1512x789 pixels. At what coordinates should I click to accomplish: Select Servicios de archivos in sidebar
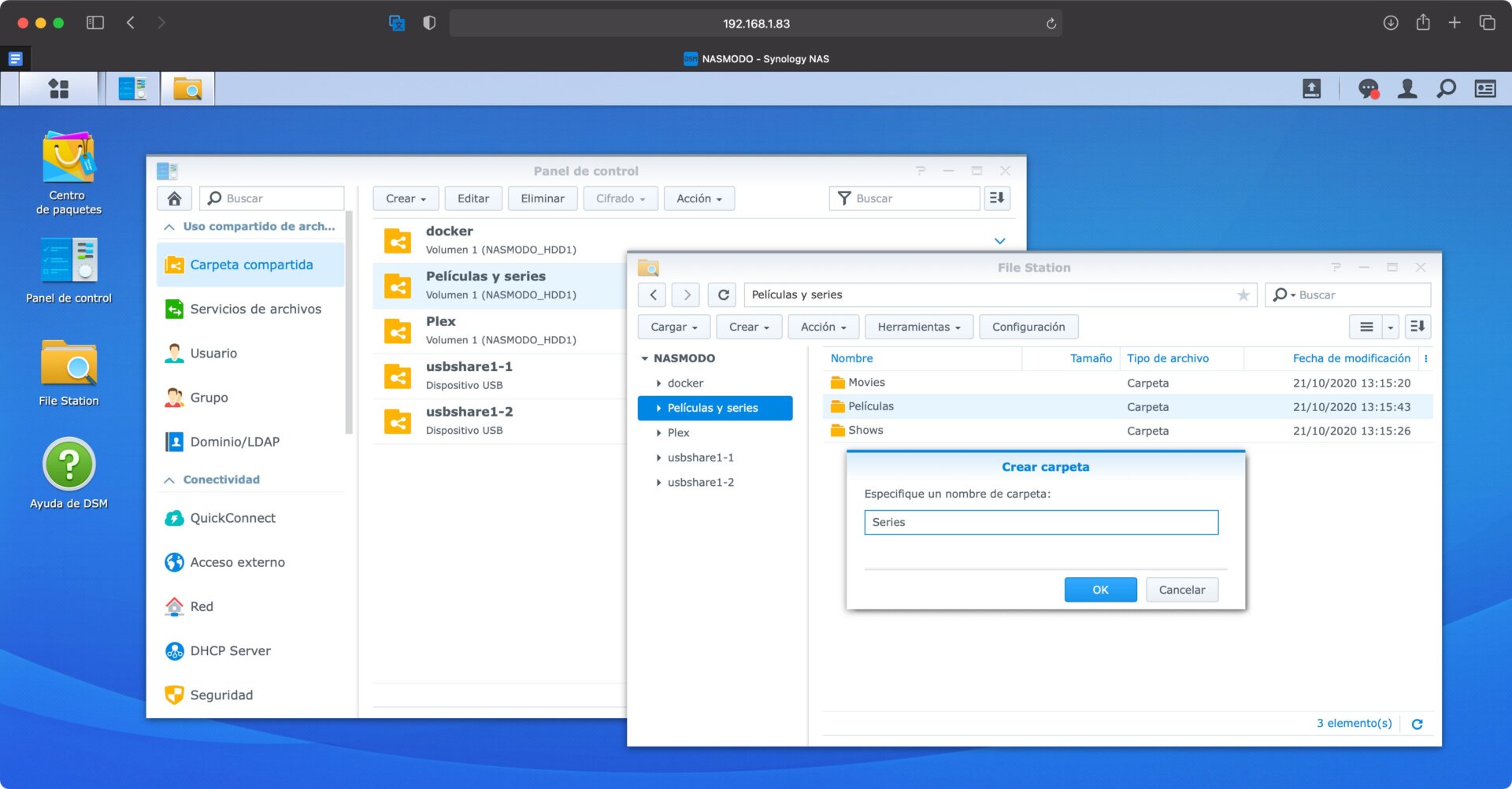[x=255, y=309]
